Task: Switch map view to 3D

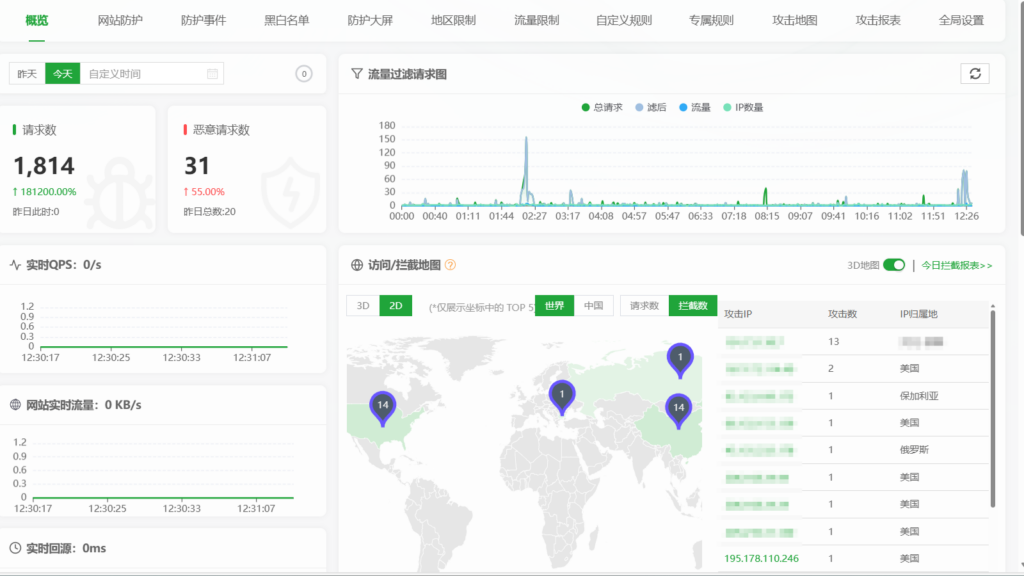Action: 363,306
